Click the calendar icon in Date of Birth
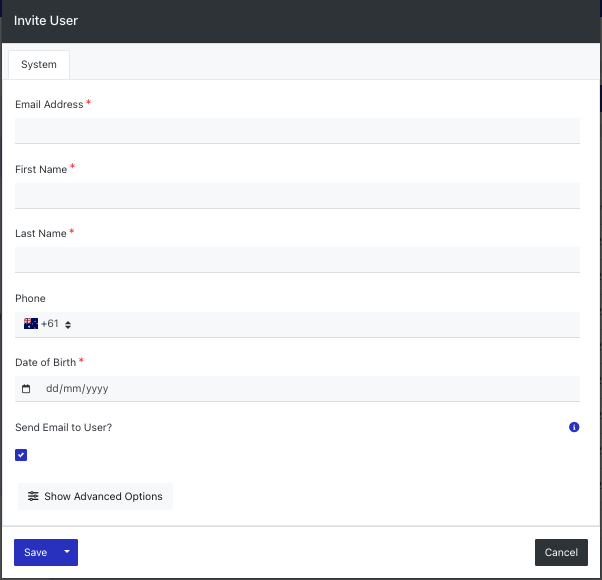This screenshot has width=602, height=580. click(x=26, y=388)
